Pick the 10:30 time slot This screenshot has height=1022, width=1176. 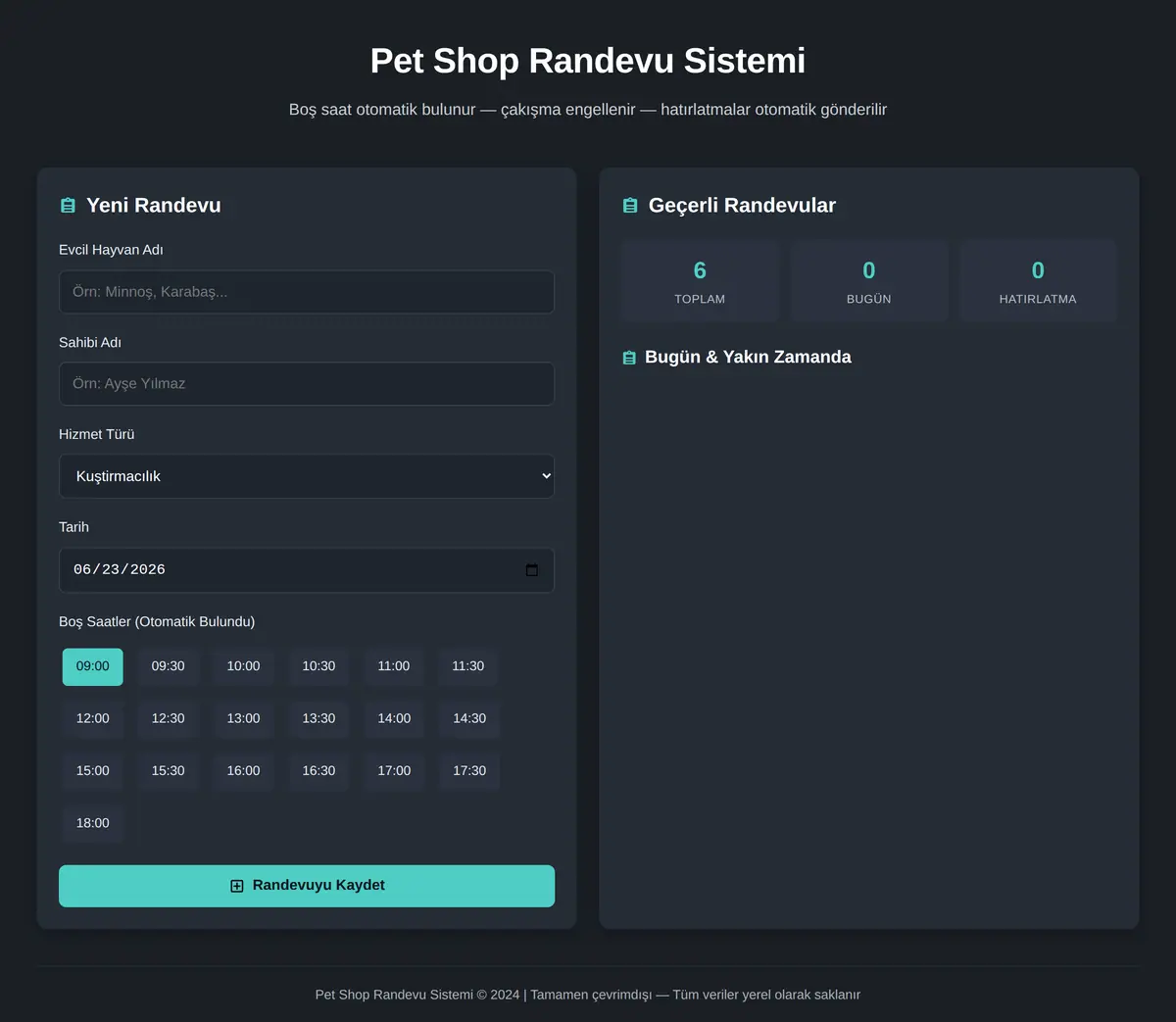click(x=318, y=666)
